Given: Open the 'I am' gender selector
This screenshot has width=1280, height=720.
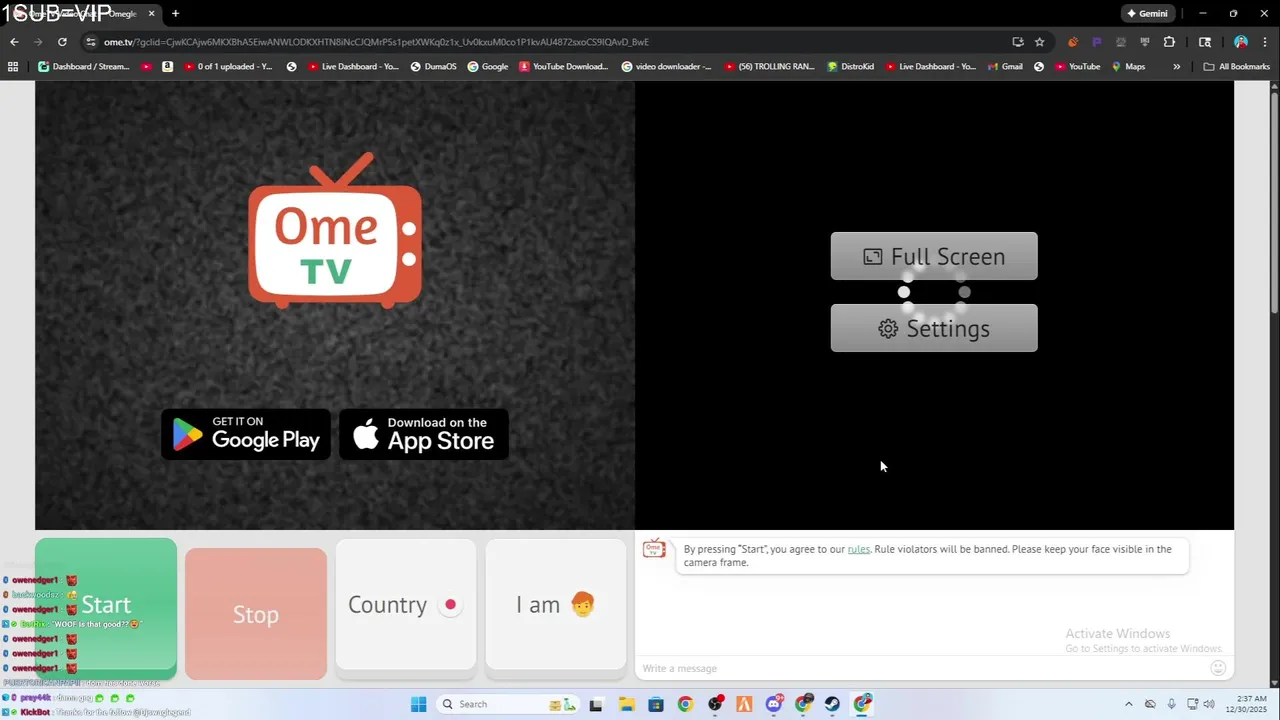Looking at the screenshot, I should (x=556, y=605).
